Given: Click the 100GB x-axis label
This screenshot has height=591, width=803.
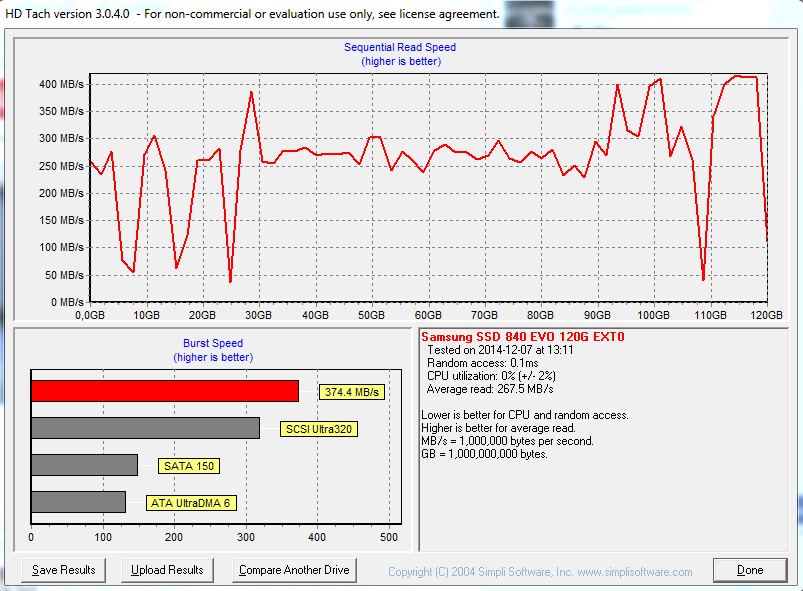Looking at the screenshot, I should (x=653, y=315).
